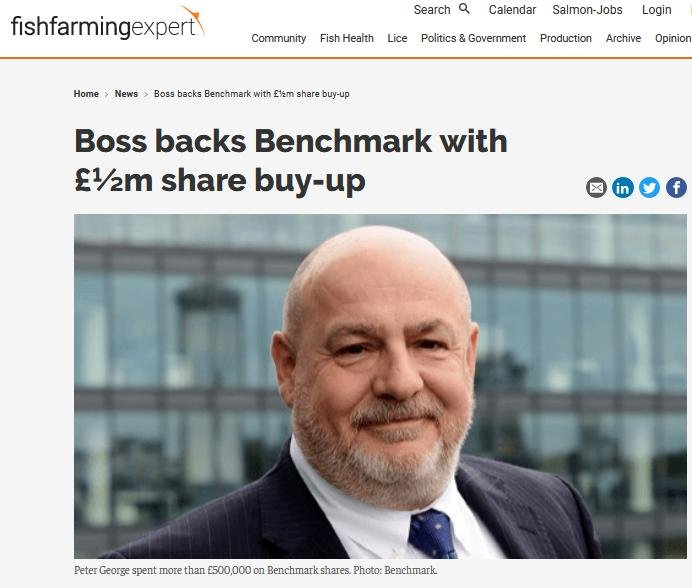Select the Lice menu item

click(397, 38)
